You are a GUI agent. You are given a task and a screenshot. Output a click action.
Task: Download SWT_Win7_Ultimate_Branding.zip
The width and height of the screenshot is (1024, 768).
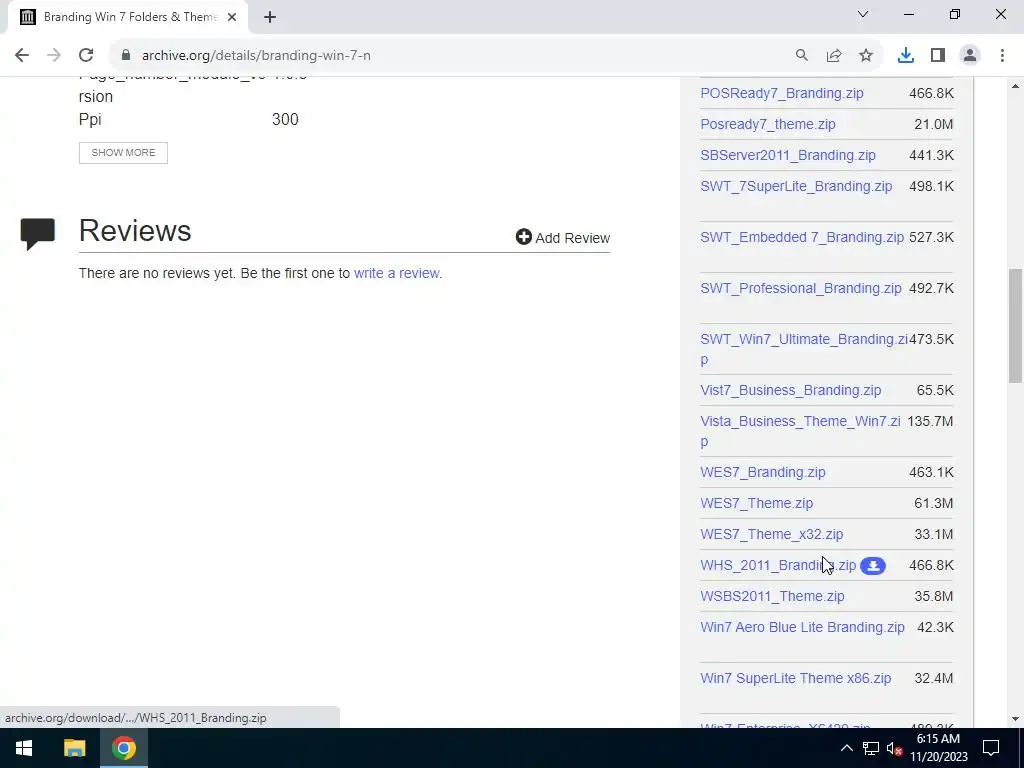[x=804, y=340]
